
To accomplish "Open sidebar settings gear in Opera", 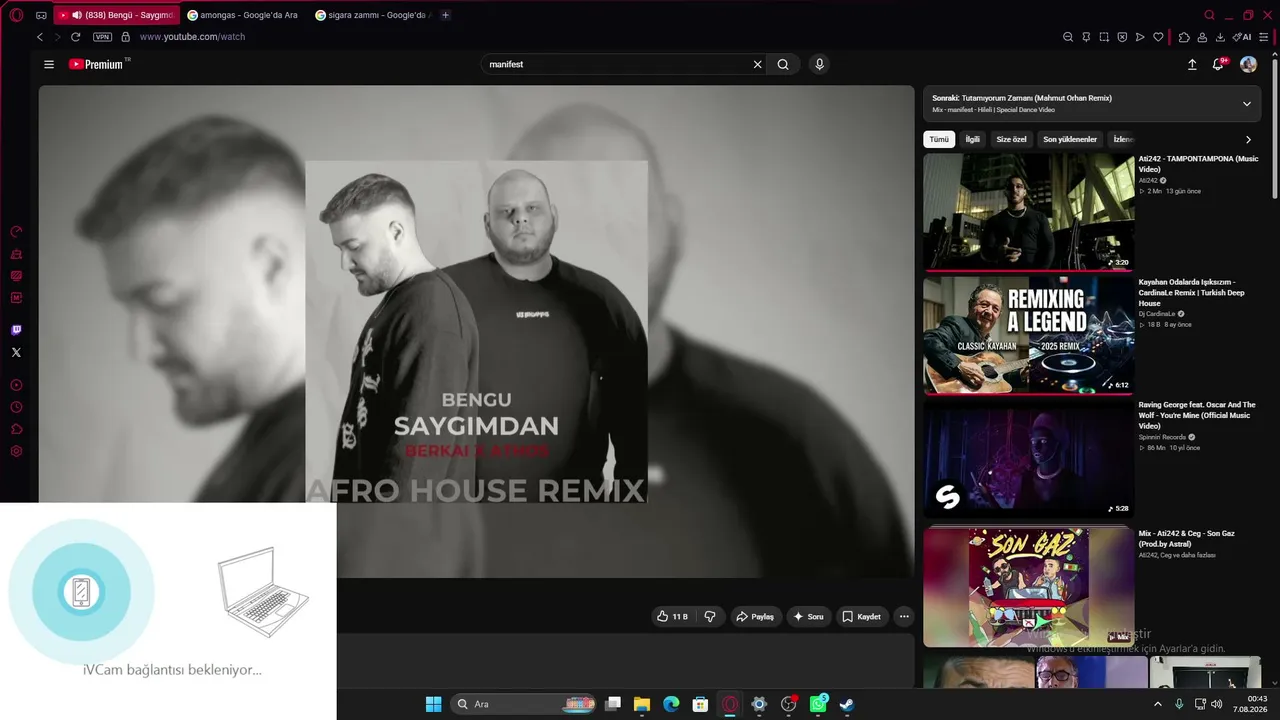I will point(16,451).
